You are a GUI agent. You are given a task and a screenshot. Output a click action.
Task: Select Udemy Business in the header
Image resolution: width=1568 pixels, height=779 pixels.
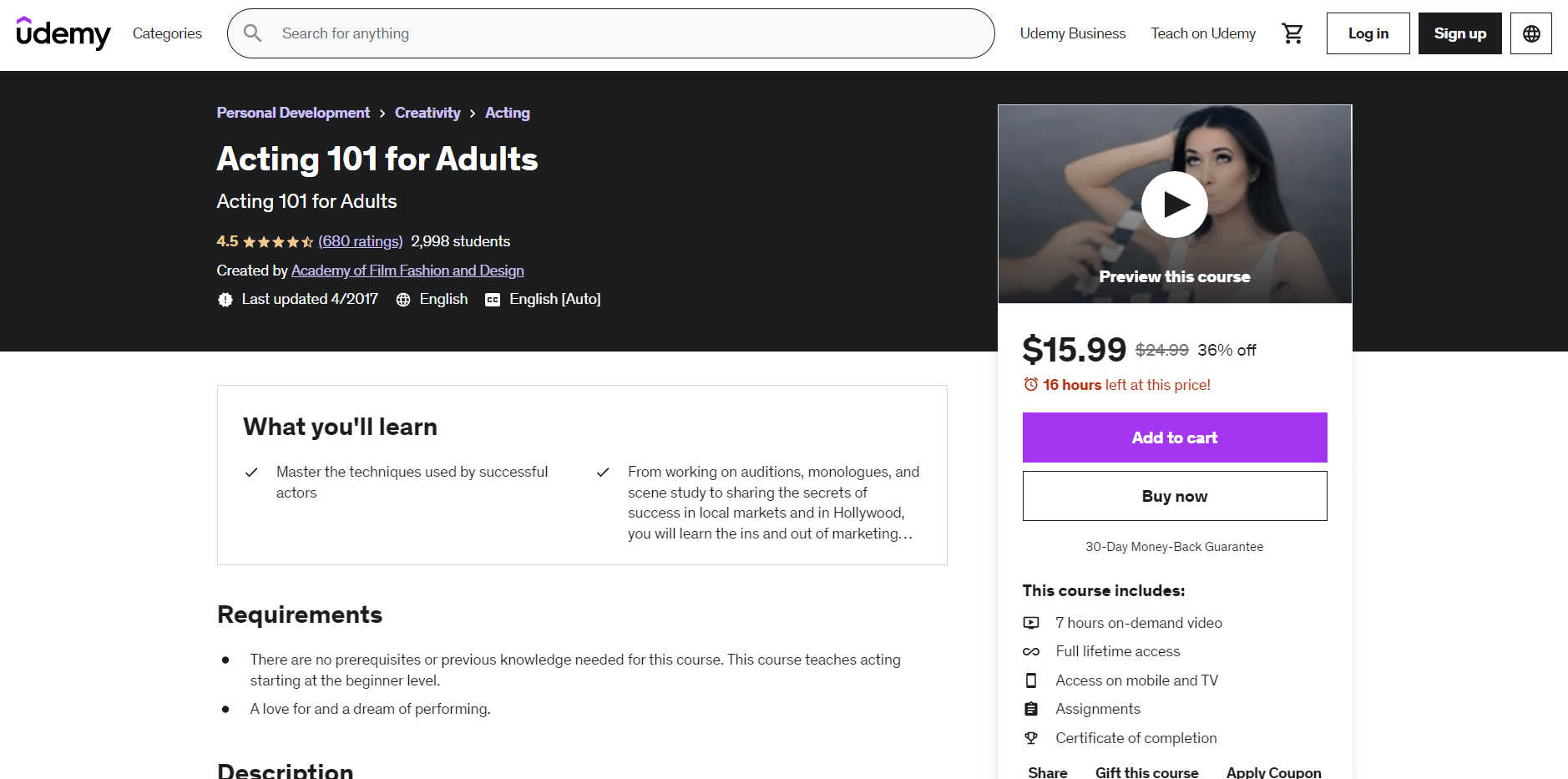coord(1072,33)
